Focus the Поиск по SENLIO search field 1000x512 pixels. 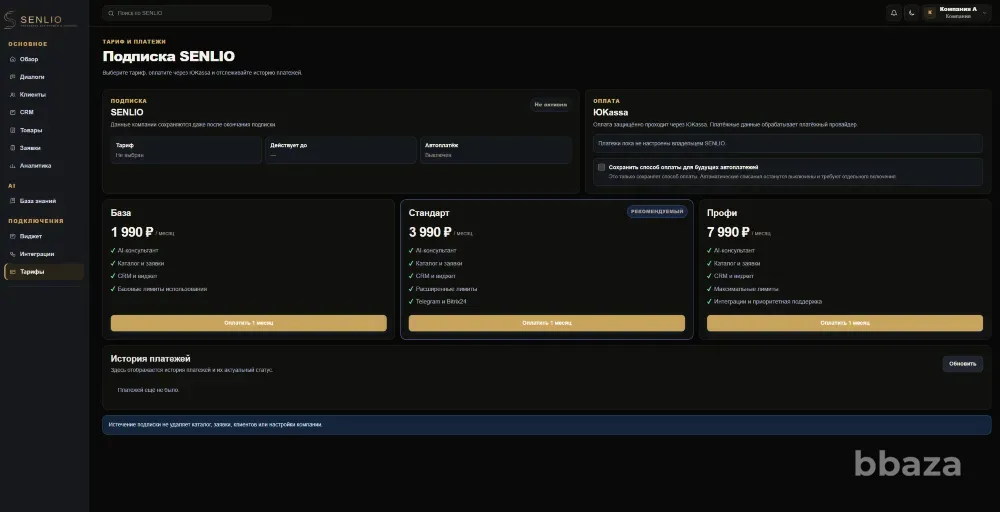(x=187, y=13)
